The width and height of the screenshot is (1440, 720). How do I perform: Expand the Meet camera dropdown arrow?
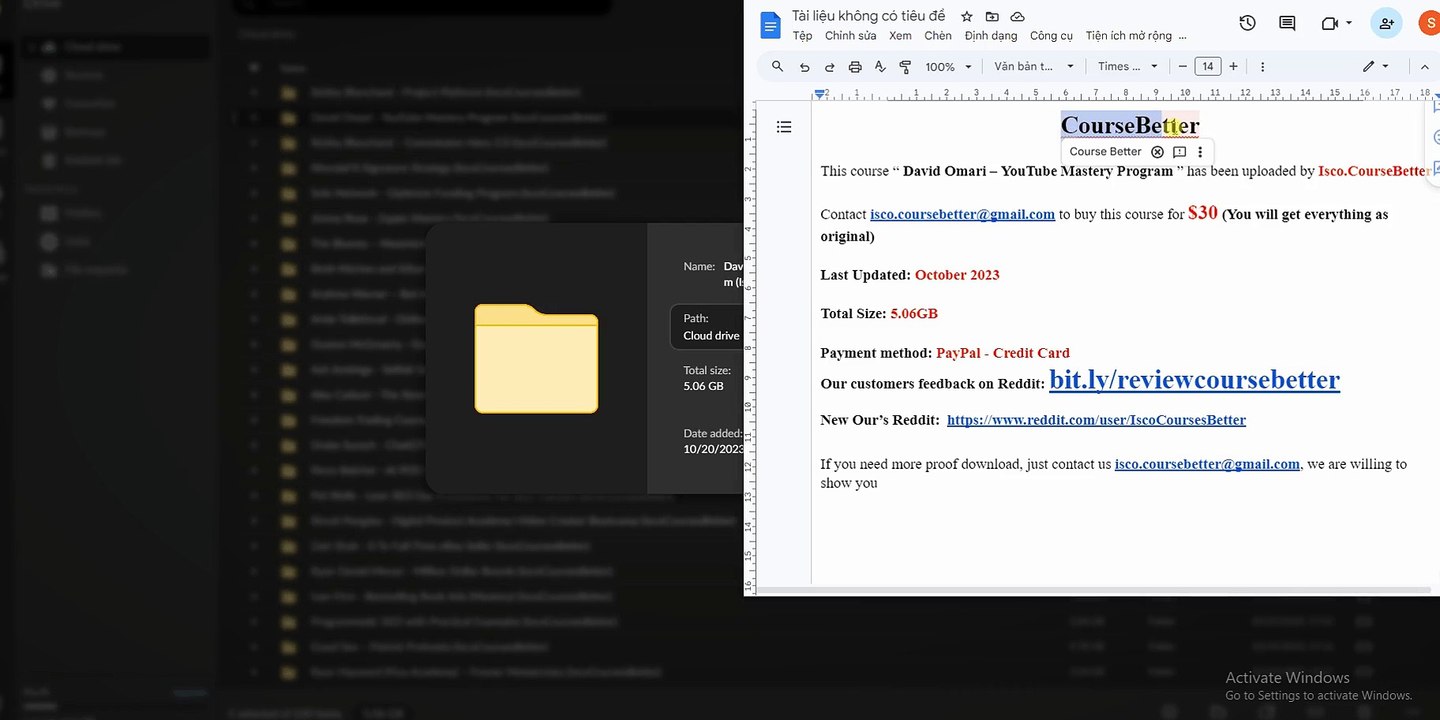pyautogui.click(x=1349, y=23)
